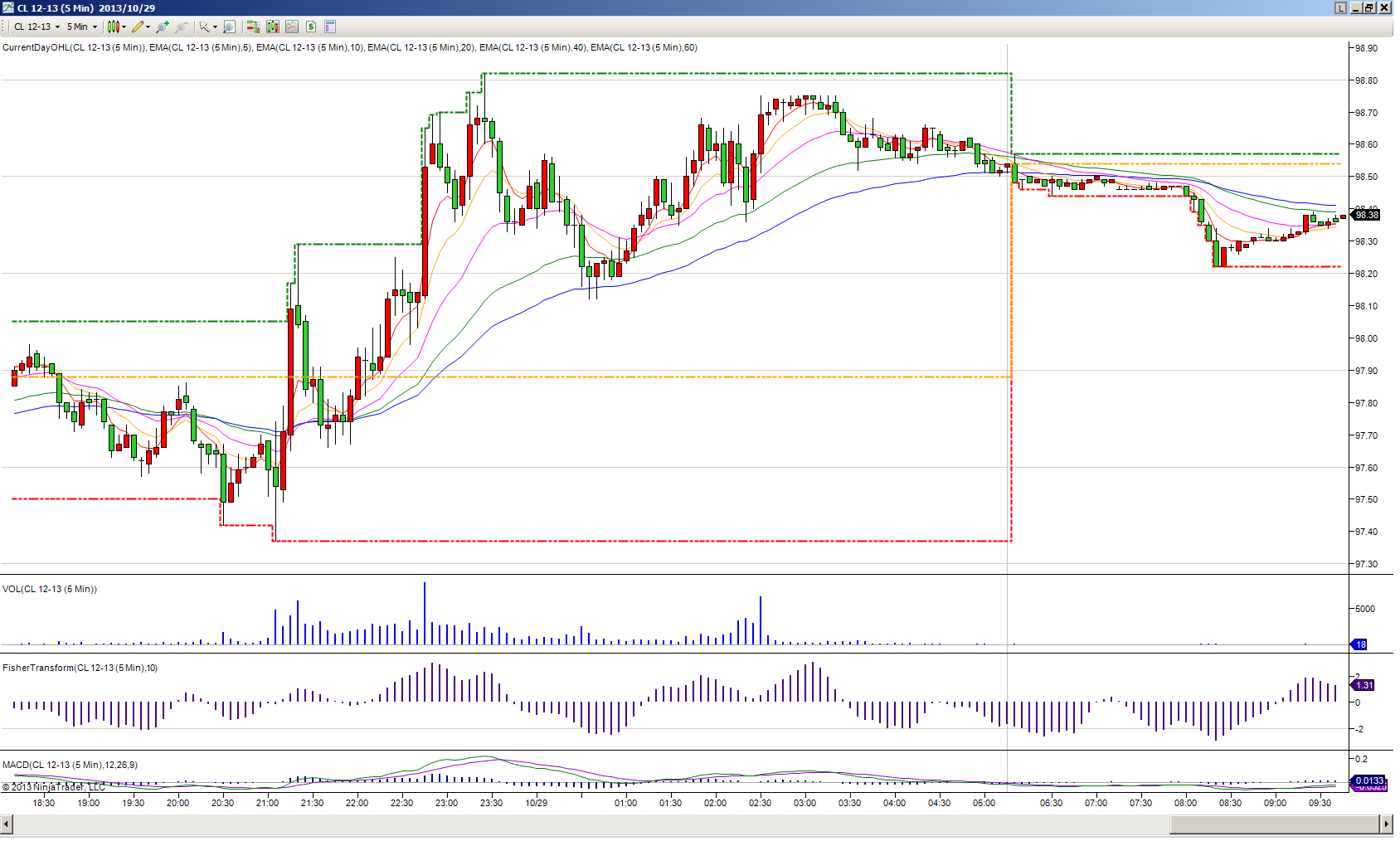This screenshot has height=841, width=1400.
Task: Open the chart Properties icon
Action: (x=330, y=27)
